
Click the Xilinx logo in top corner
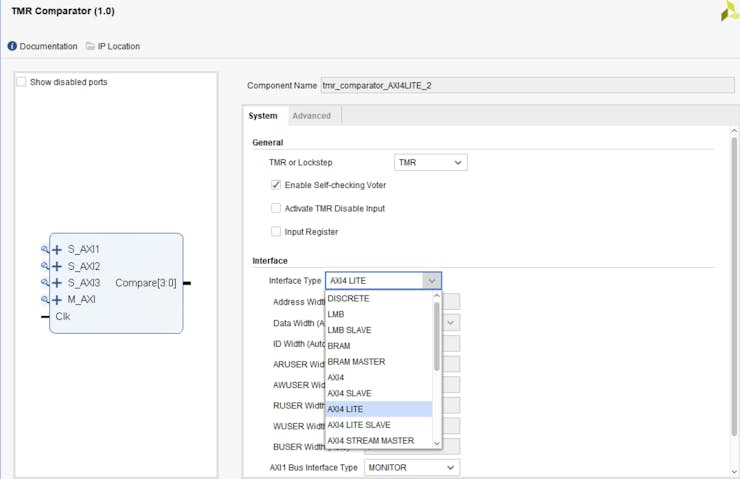coord(729,12)
